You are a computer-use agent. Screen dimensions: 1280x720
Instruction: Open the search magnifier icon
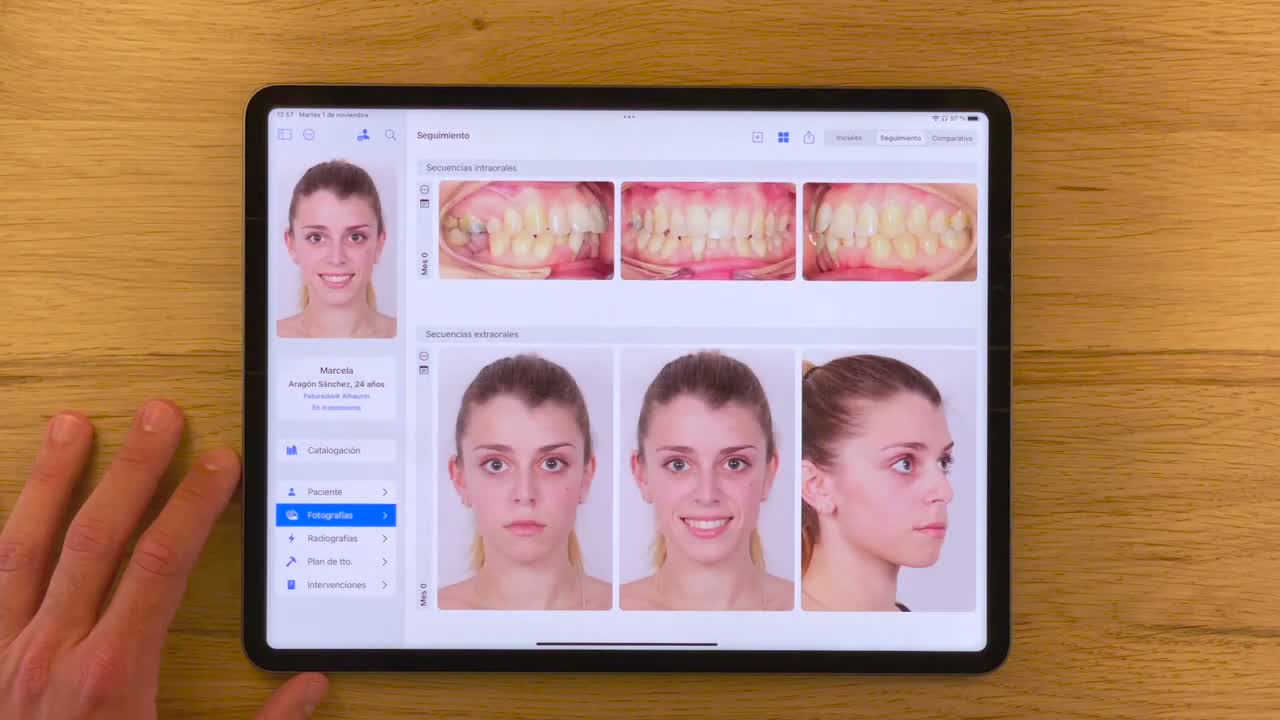(391, 134)
